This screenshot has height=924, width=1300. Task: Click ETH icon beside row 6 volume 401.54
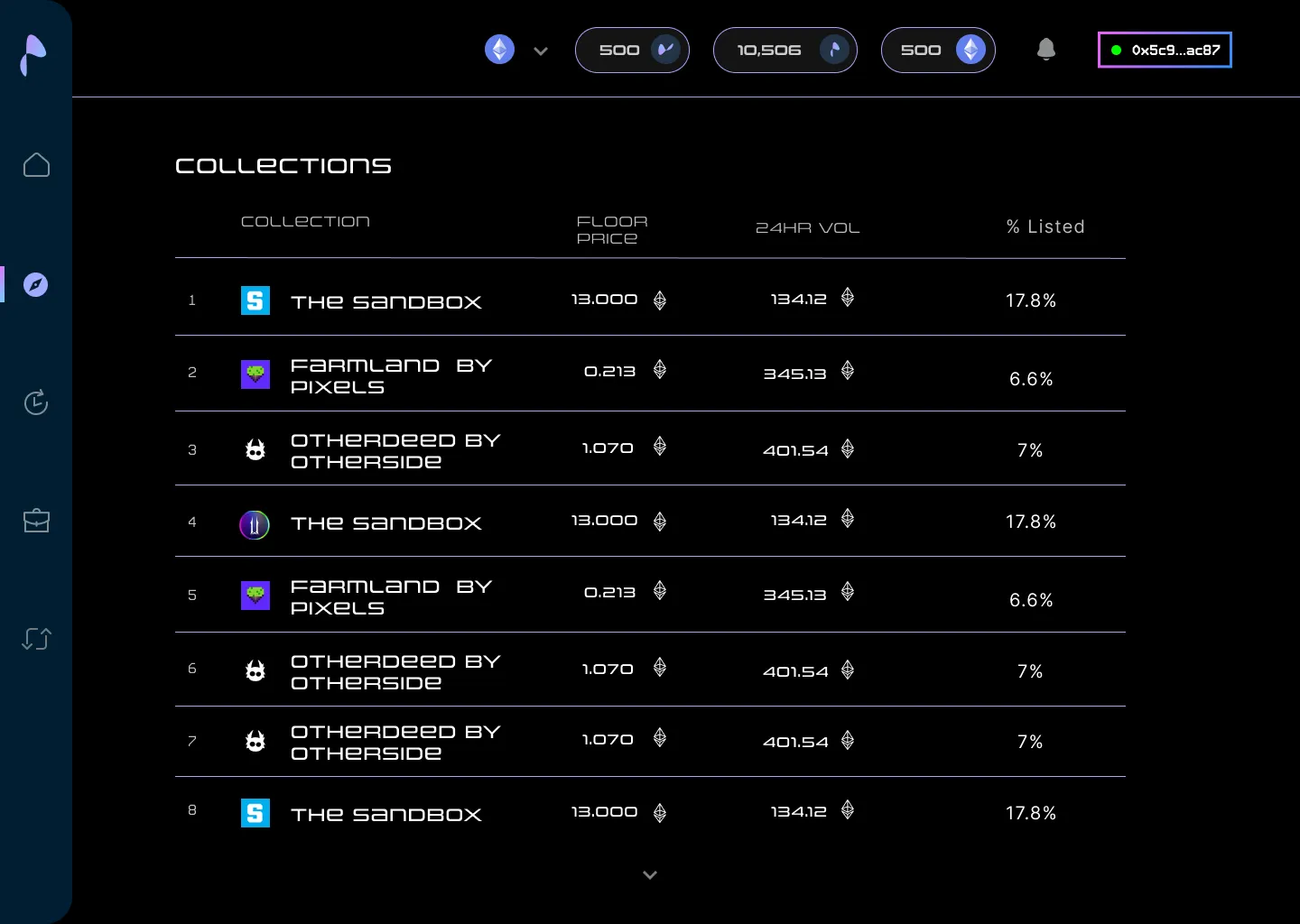[x=848, y=670]
